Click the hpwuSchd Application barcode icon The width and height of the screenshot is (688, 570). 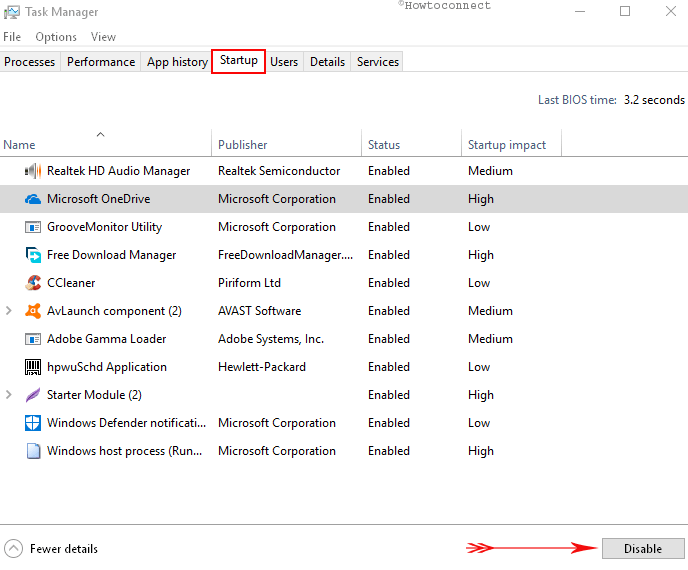point(33,367)
